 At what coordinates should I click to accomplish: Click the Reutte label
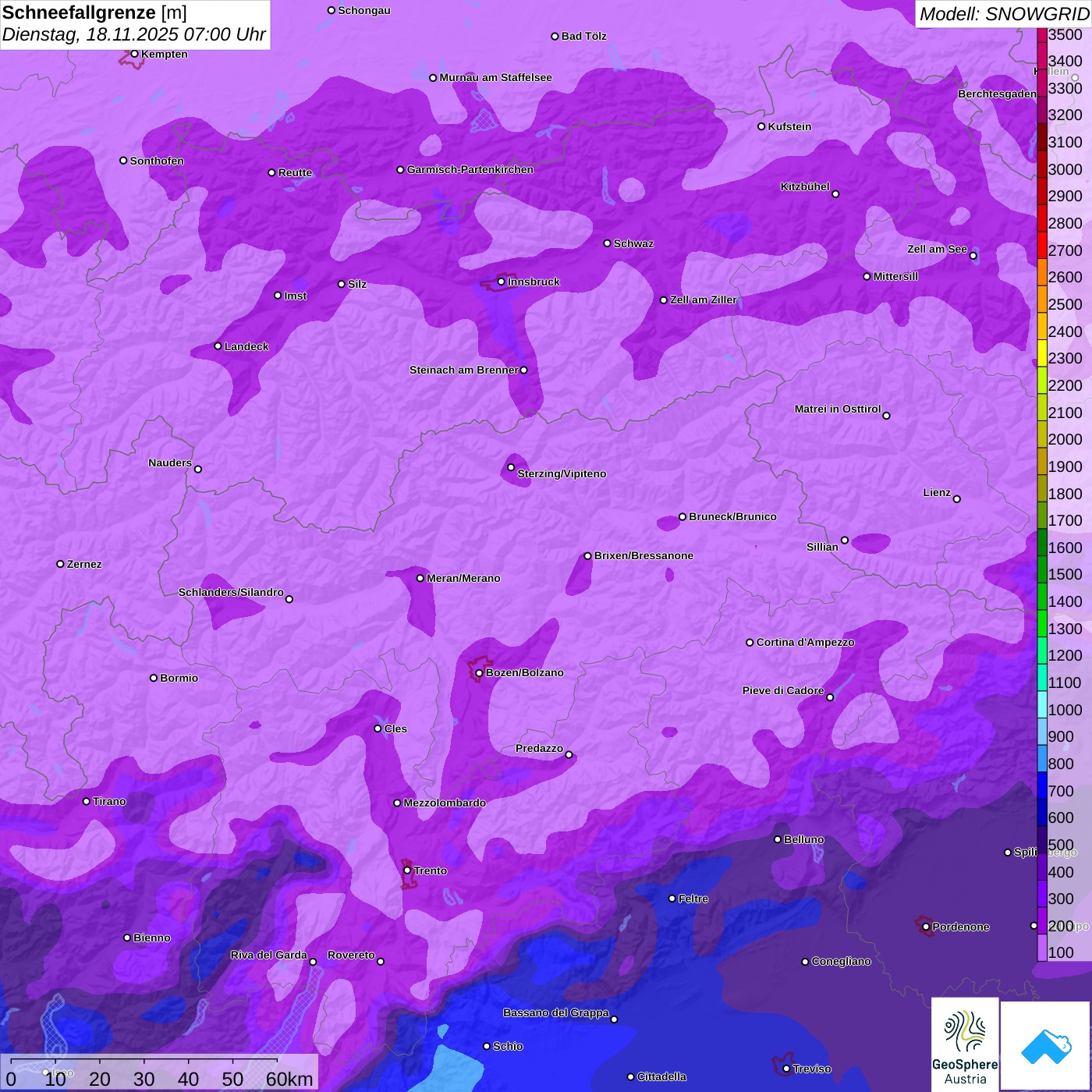point(295,172)
